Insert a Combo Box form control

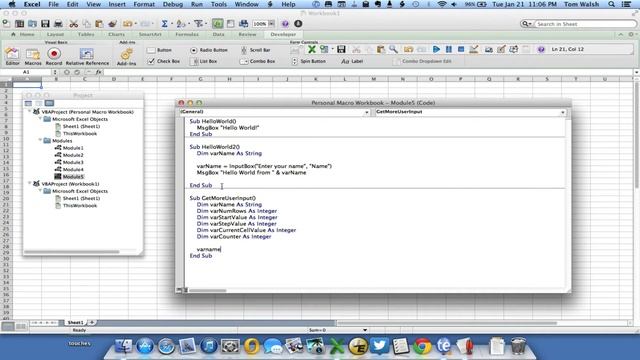pyautogui.click(x=258, y=61)
